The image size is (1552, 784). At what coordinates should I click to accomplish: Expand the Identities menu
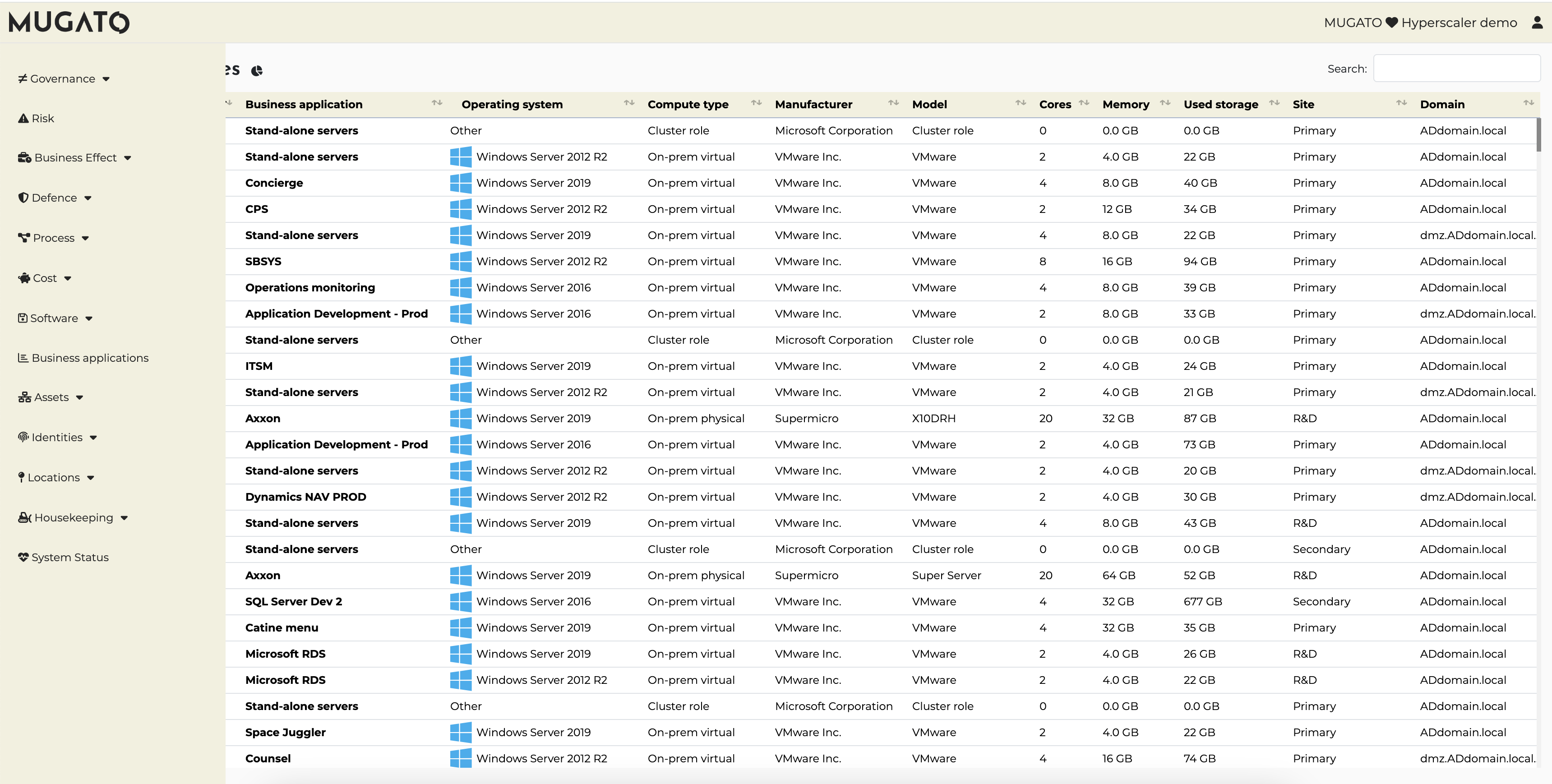pos(93,438)
